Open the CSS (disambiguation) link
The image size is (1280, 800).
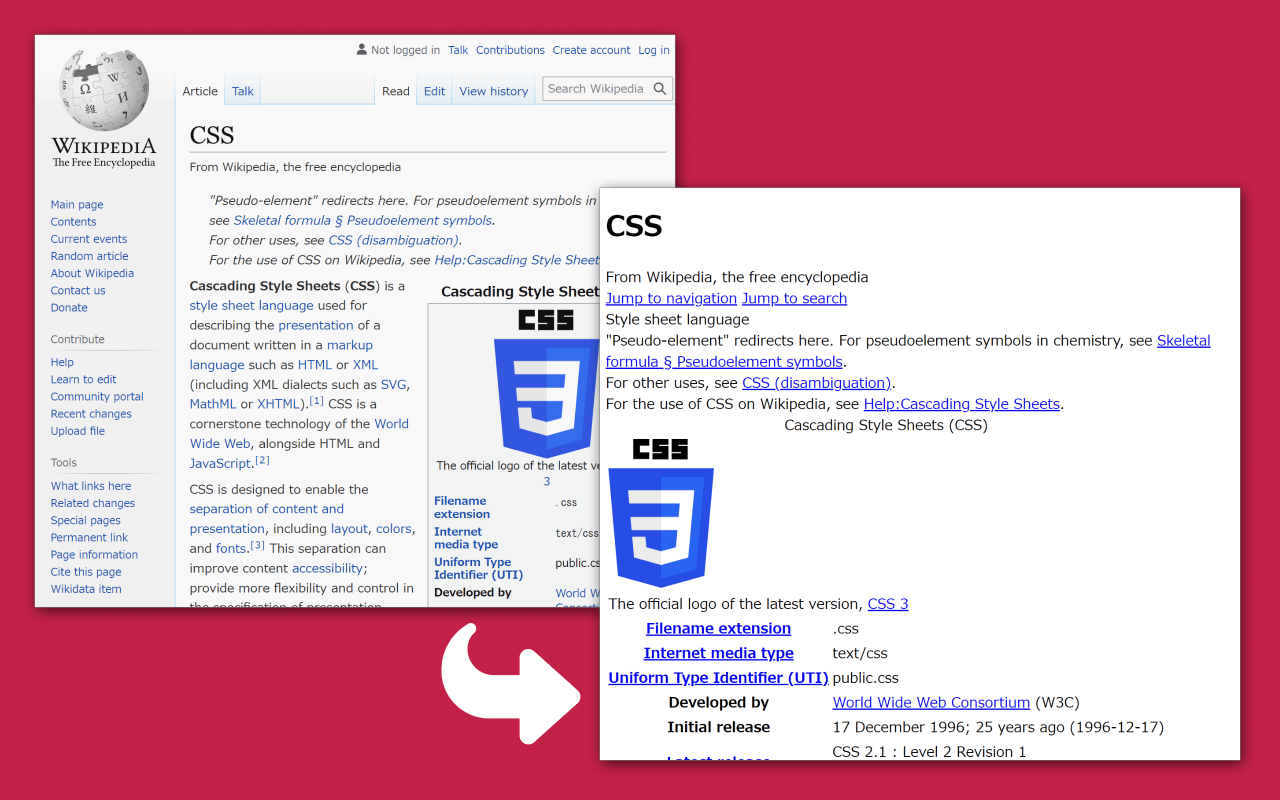816,382
